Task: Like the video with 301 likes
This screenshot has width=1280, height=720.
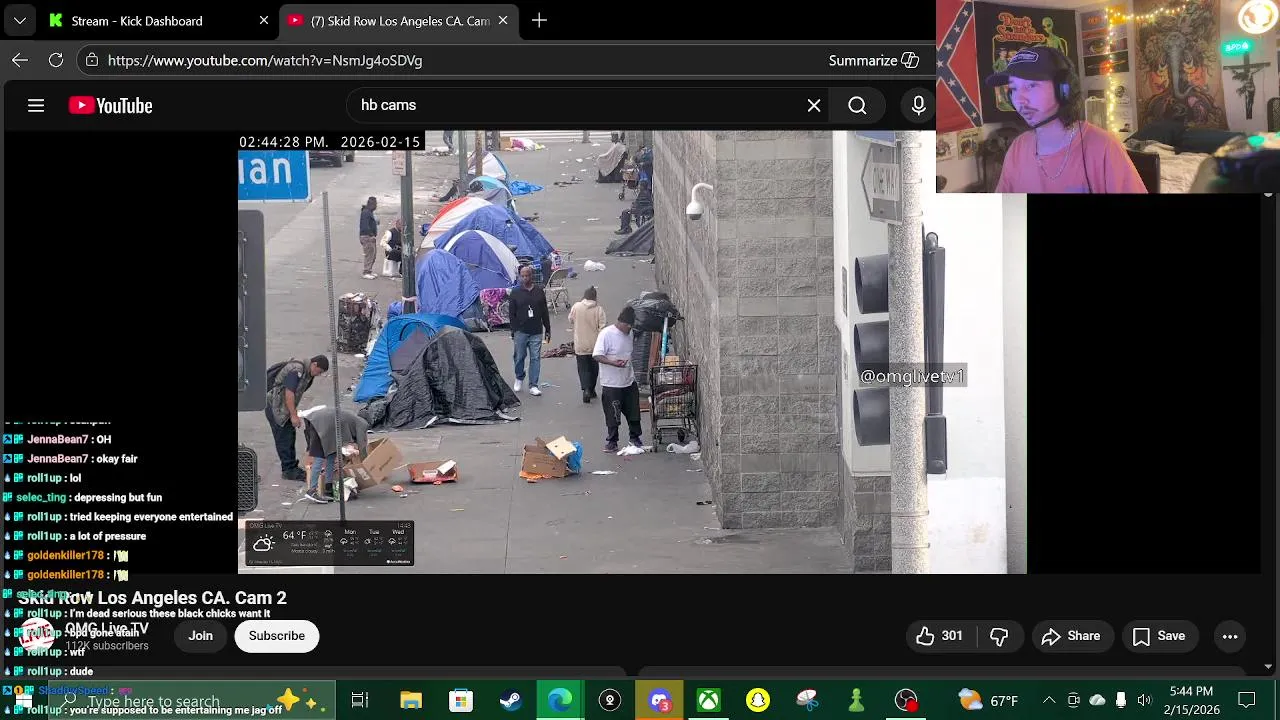Action: 940,636
